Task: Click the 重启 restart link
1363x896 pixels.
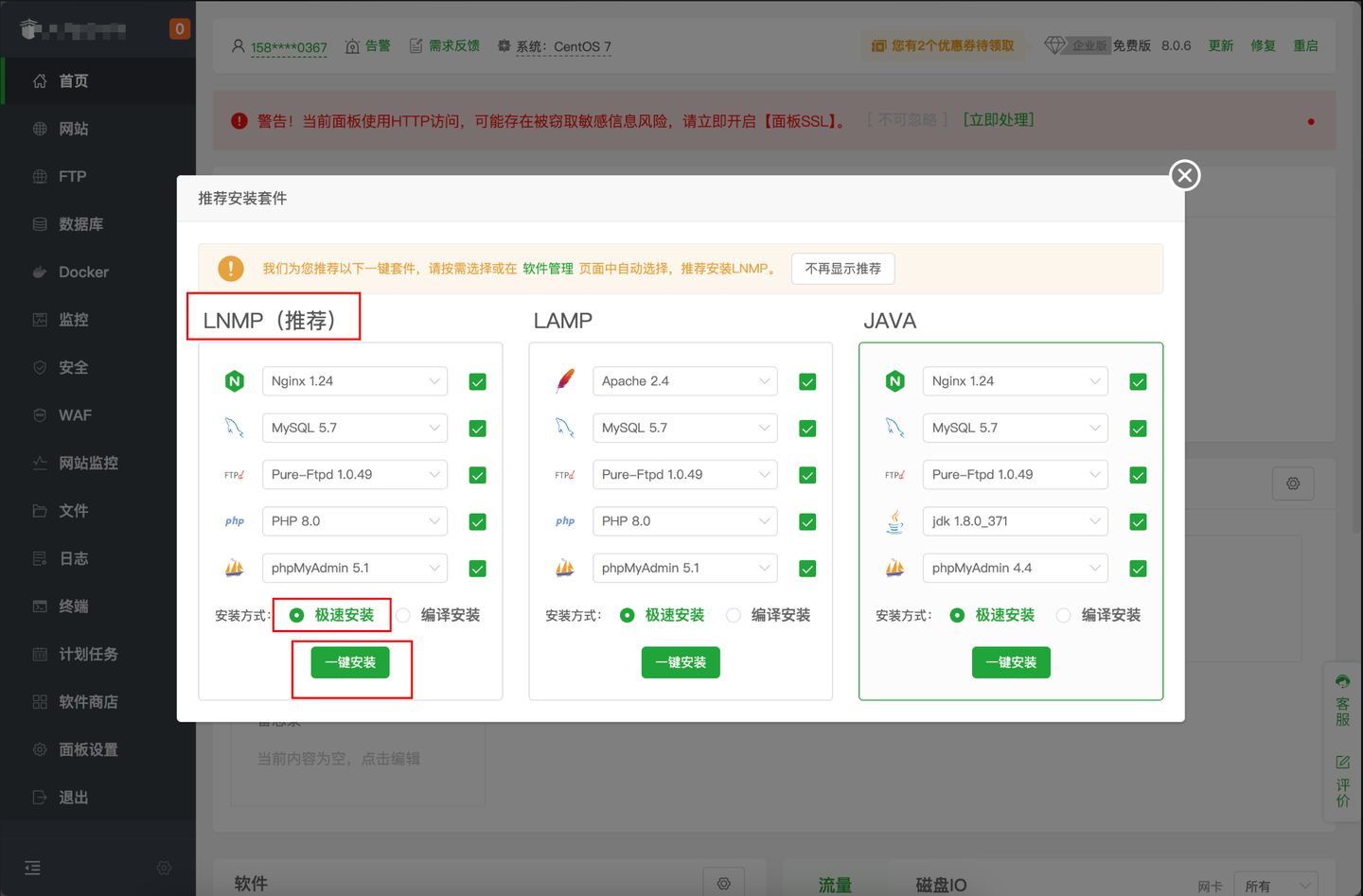Action: point(1306,45)
